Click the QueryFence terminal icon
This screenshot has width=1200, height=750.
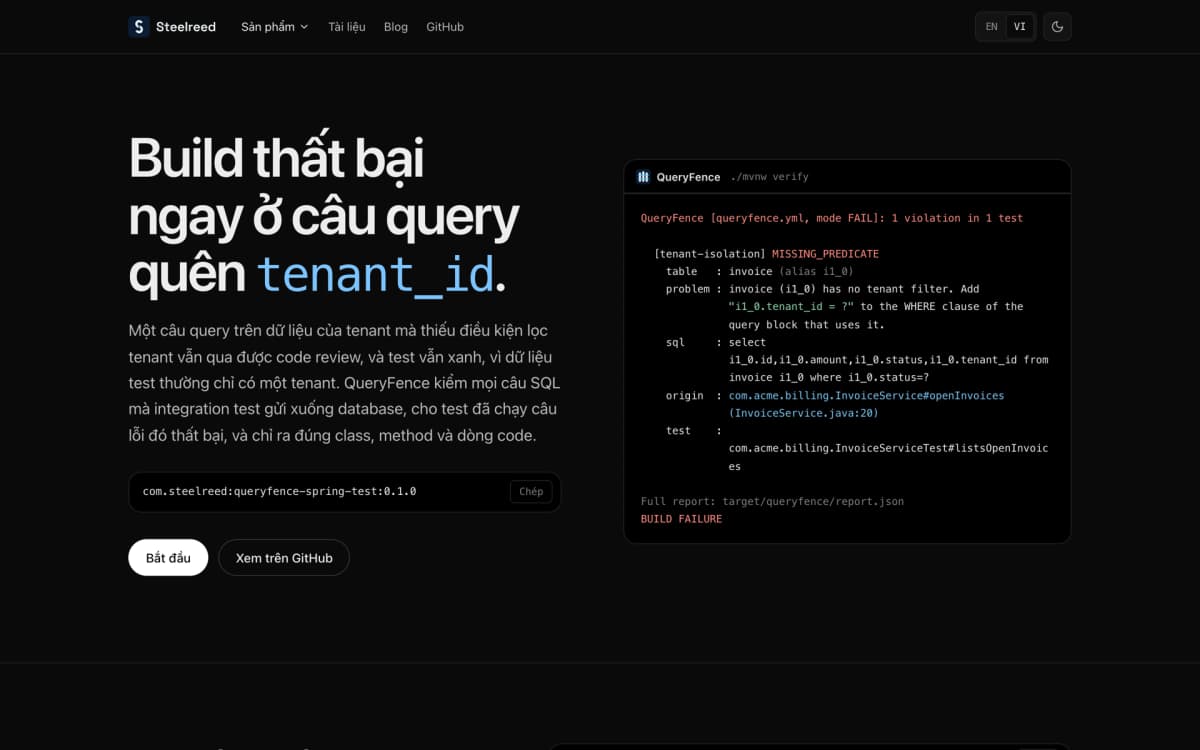pyautogui.click(x=643, y=177)
